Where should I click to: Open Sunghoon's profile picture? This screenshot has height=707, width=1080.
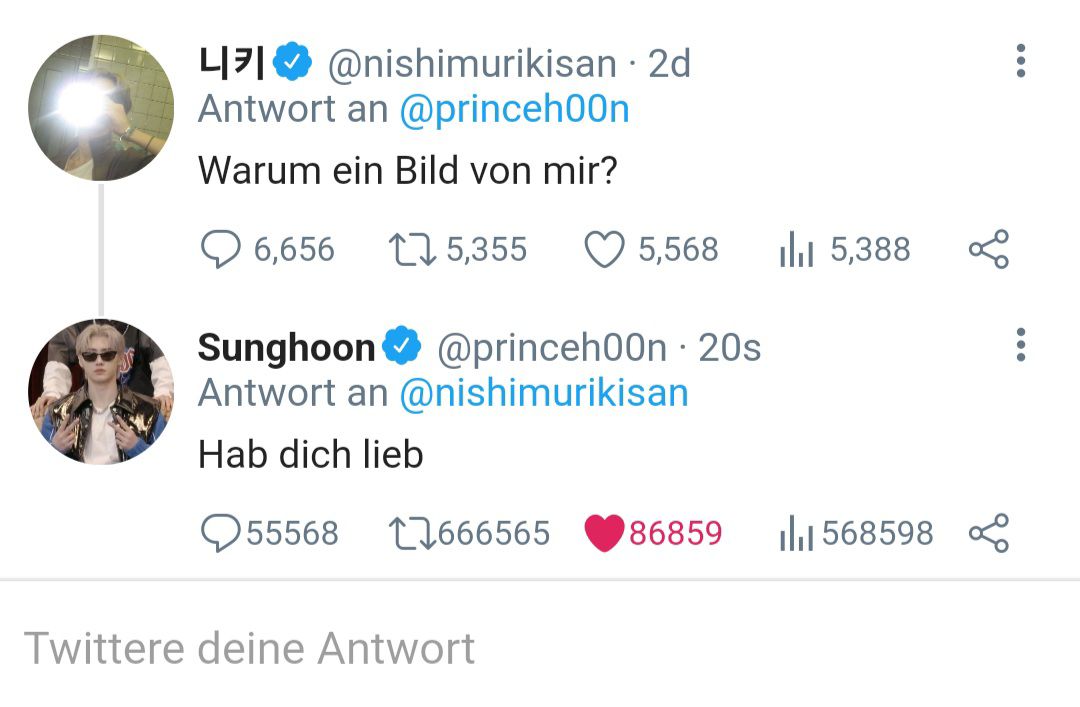pos(101,391)
